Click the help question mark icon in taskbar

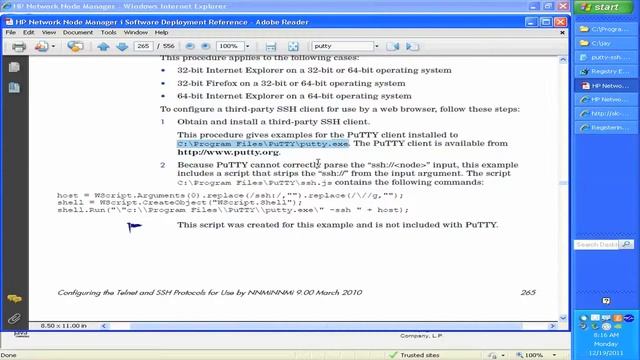point(606,301)
